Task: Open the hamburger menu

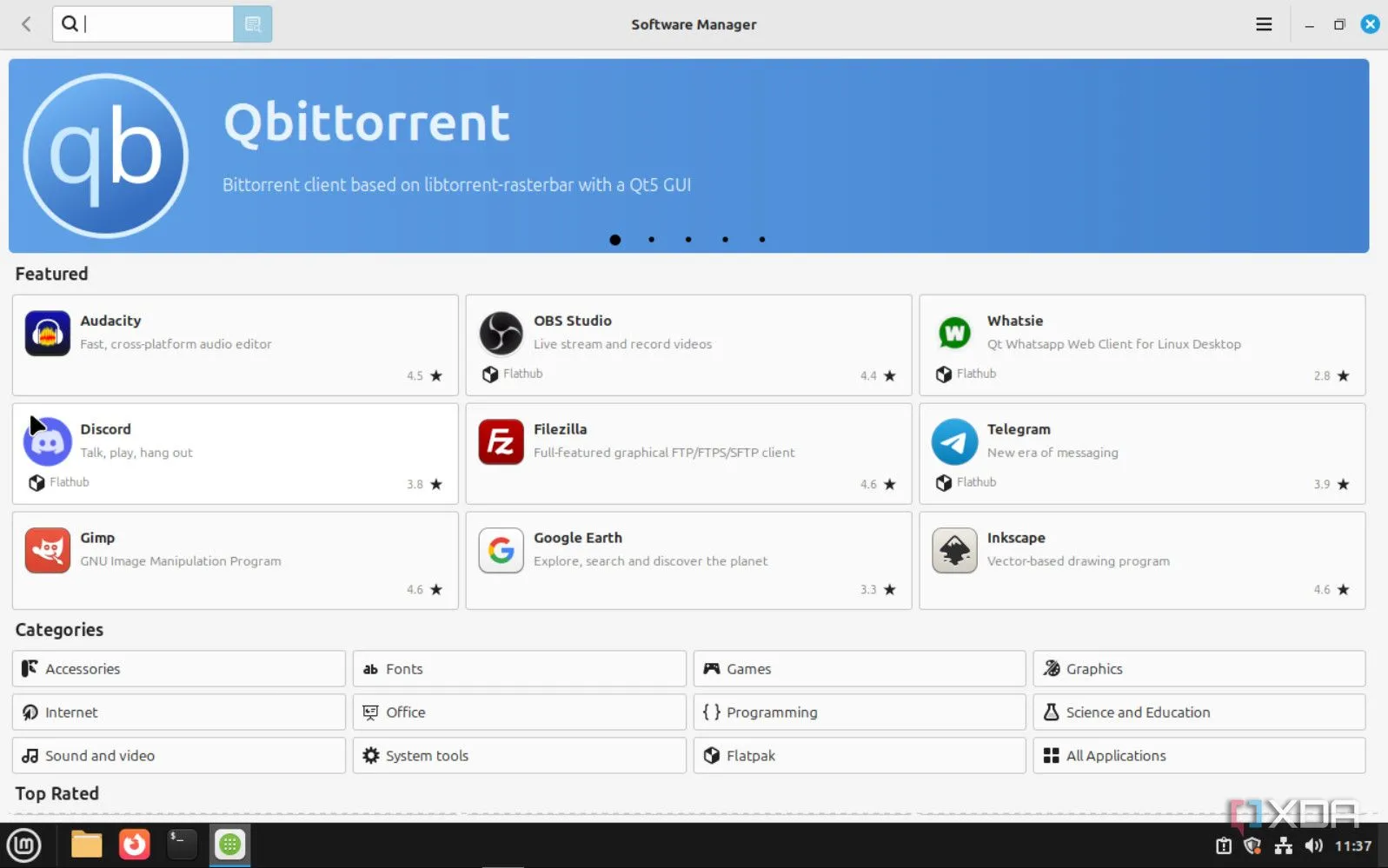Action: click(1264, 24)
